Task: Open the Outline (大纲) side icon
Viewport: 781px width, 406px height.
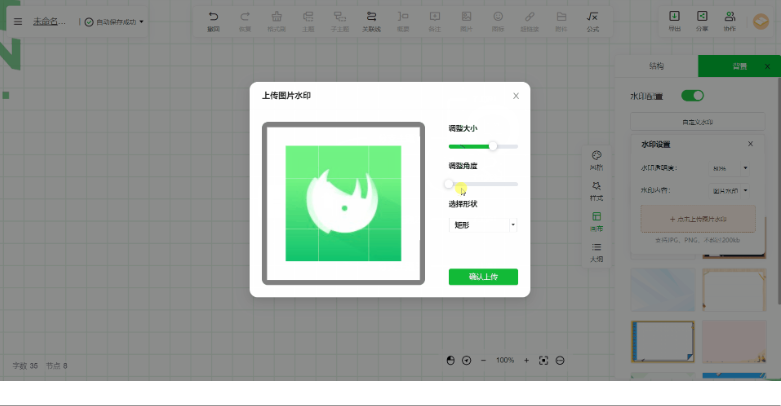Action: coord(596,252)
